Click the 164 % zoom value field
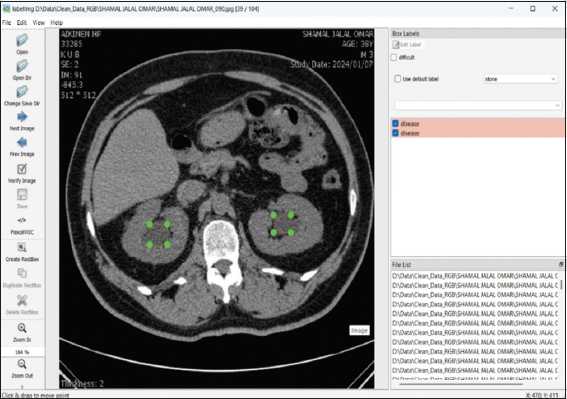 tap(22, 352)
